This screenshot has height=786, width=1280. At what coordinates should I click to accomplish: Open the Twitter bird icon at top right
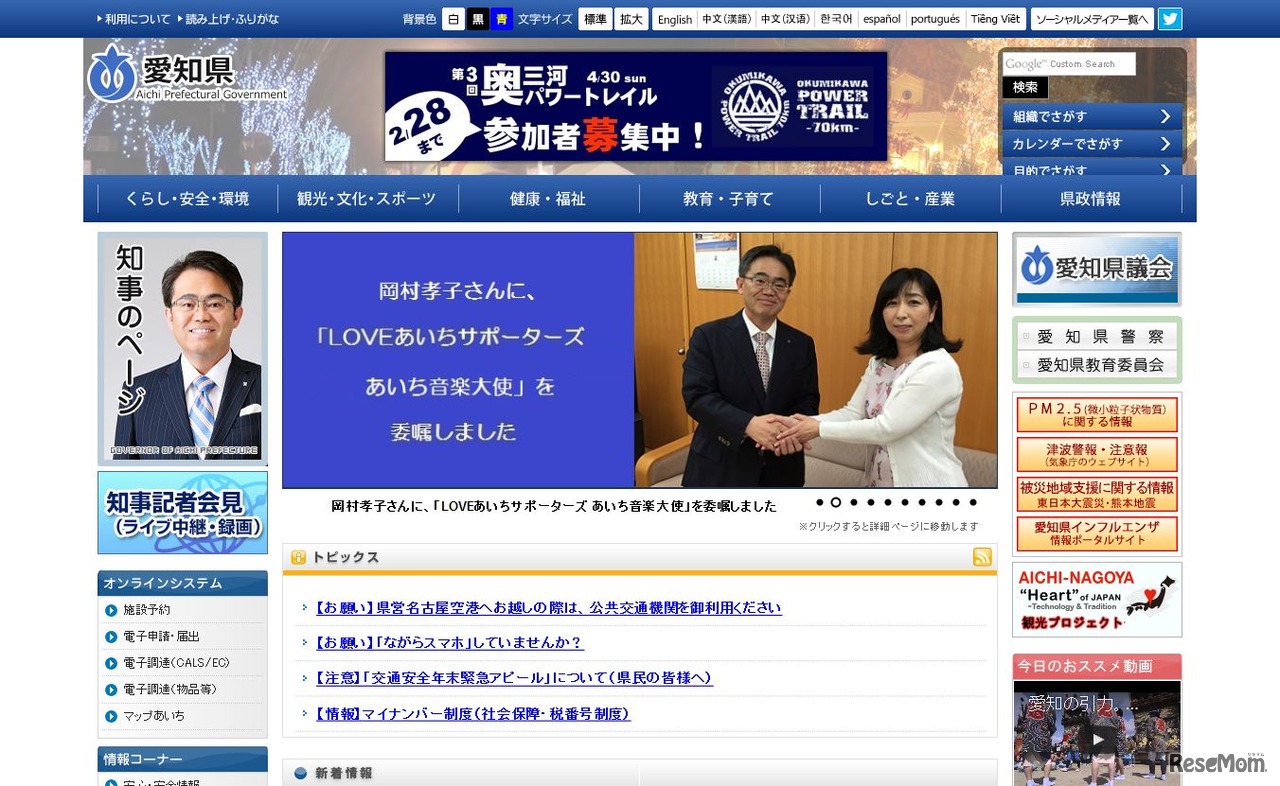(x=1170, y=18)
